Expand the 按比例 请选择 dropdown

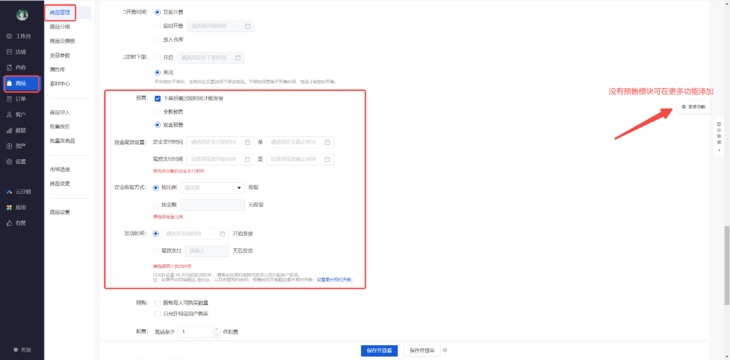[x=212, y=188]
